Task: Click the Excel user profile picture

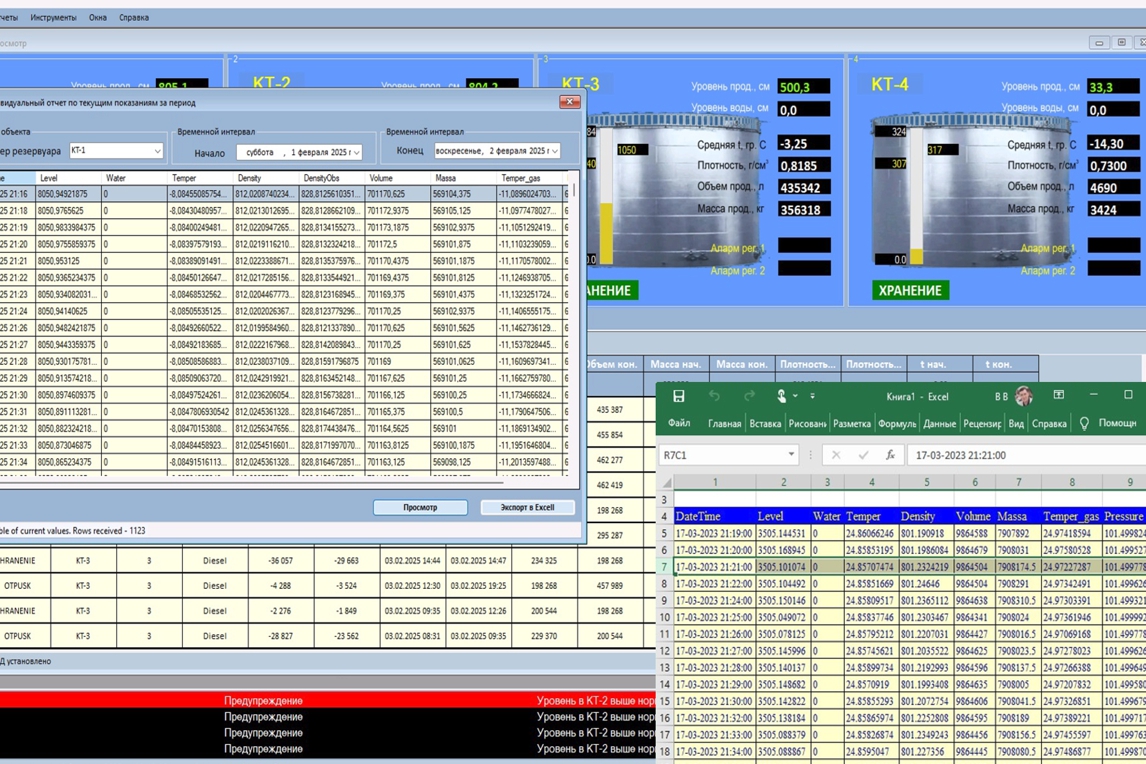Action: tap(1023, 397)
